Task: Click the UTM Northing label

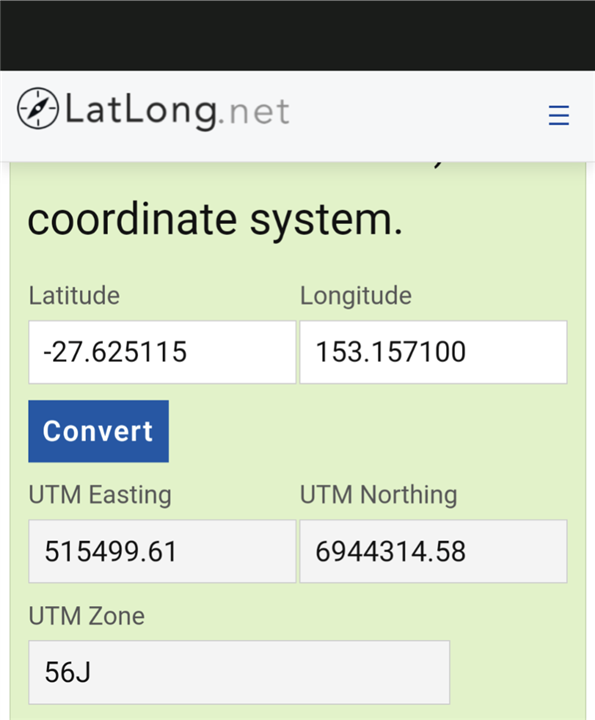Action: coord(379,495)
